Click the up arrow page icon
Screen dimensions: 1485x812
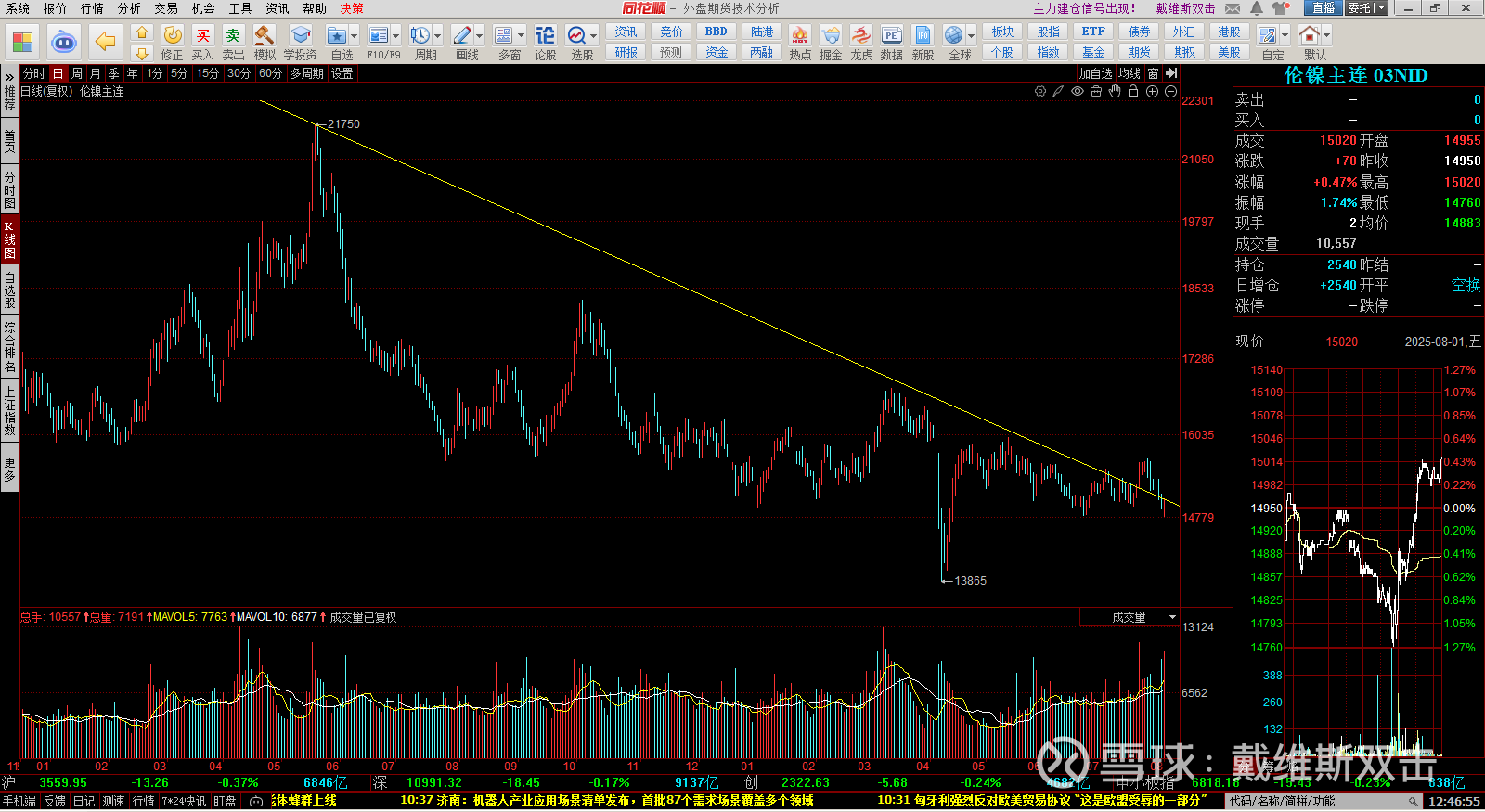point(142,32)
